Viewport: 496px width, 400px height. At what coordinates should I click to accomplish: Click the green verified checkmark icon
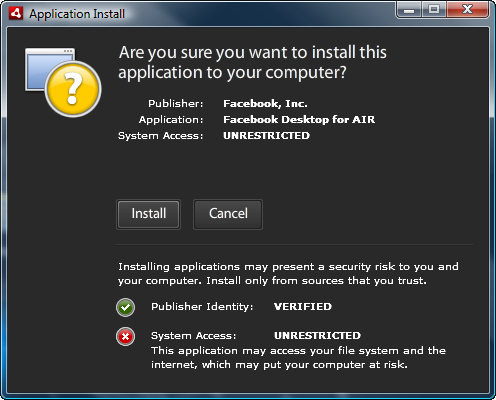125,307
